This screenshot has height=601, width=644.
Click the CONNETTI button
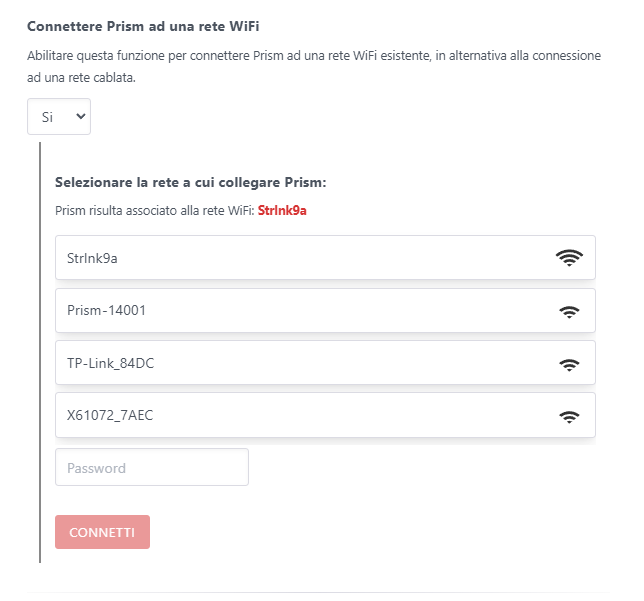pyautogui.click(x=102, y=532)
